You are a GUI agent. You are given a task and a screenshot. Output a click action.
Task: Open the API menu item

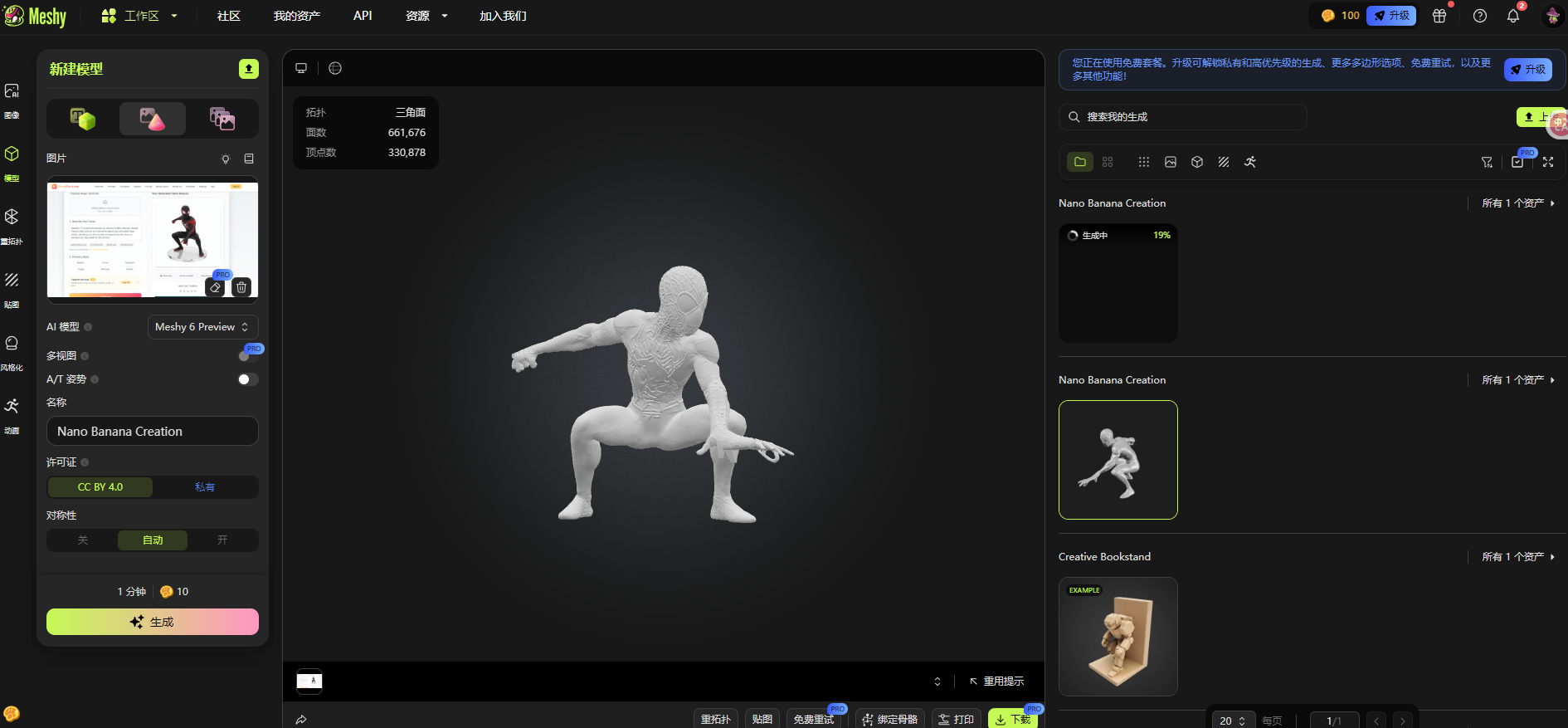coord(363,16)
